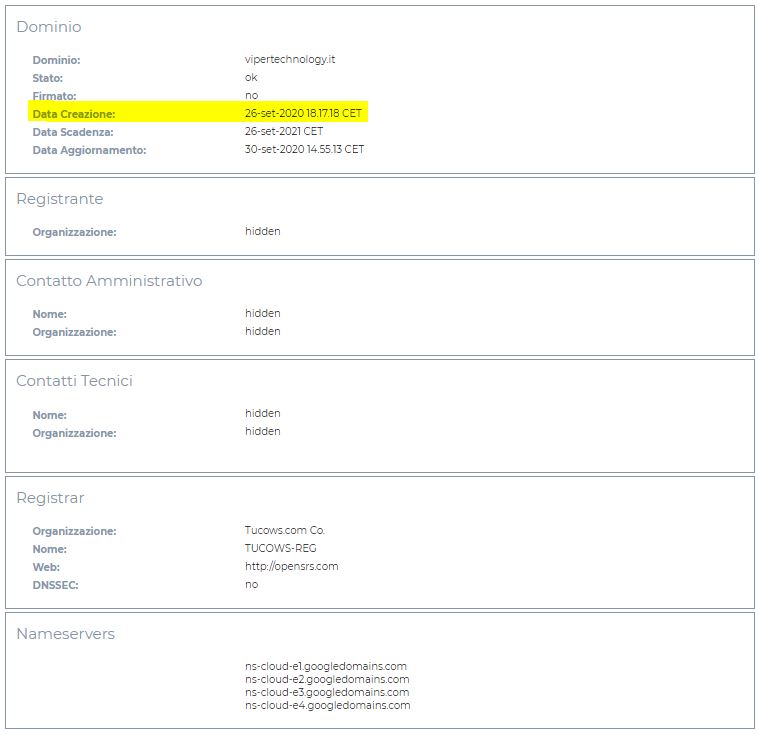Click hidden Organizzazione value under Registrante

pos(262,231)
